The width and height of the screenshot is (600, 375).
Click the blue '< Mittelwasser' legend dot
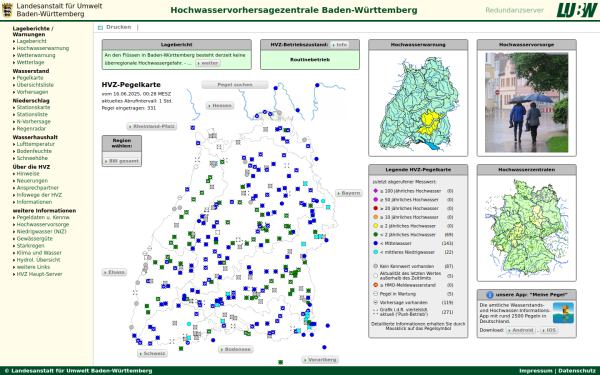tap(375, 243)
